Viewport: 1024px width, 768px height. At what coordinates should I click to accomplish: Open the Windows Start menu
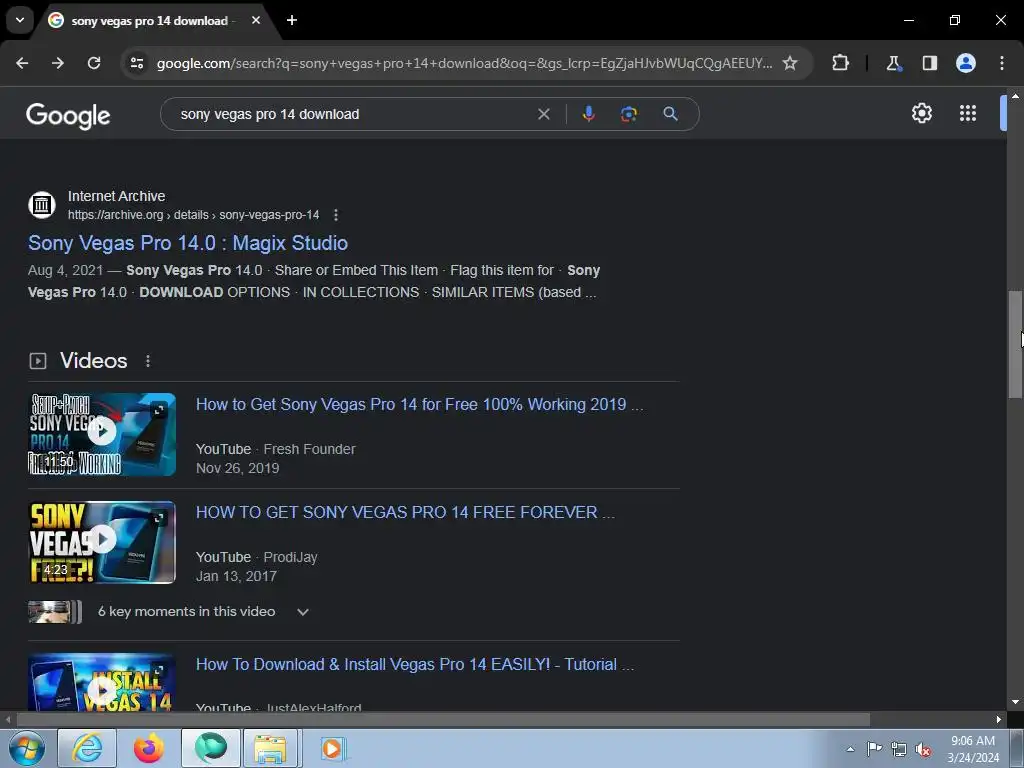click(x=26, y=748)
